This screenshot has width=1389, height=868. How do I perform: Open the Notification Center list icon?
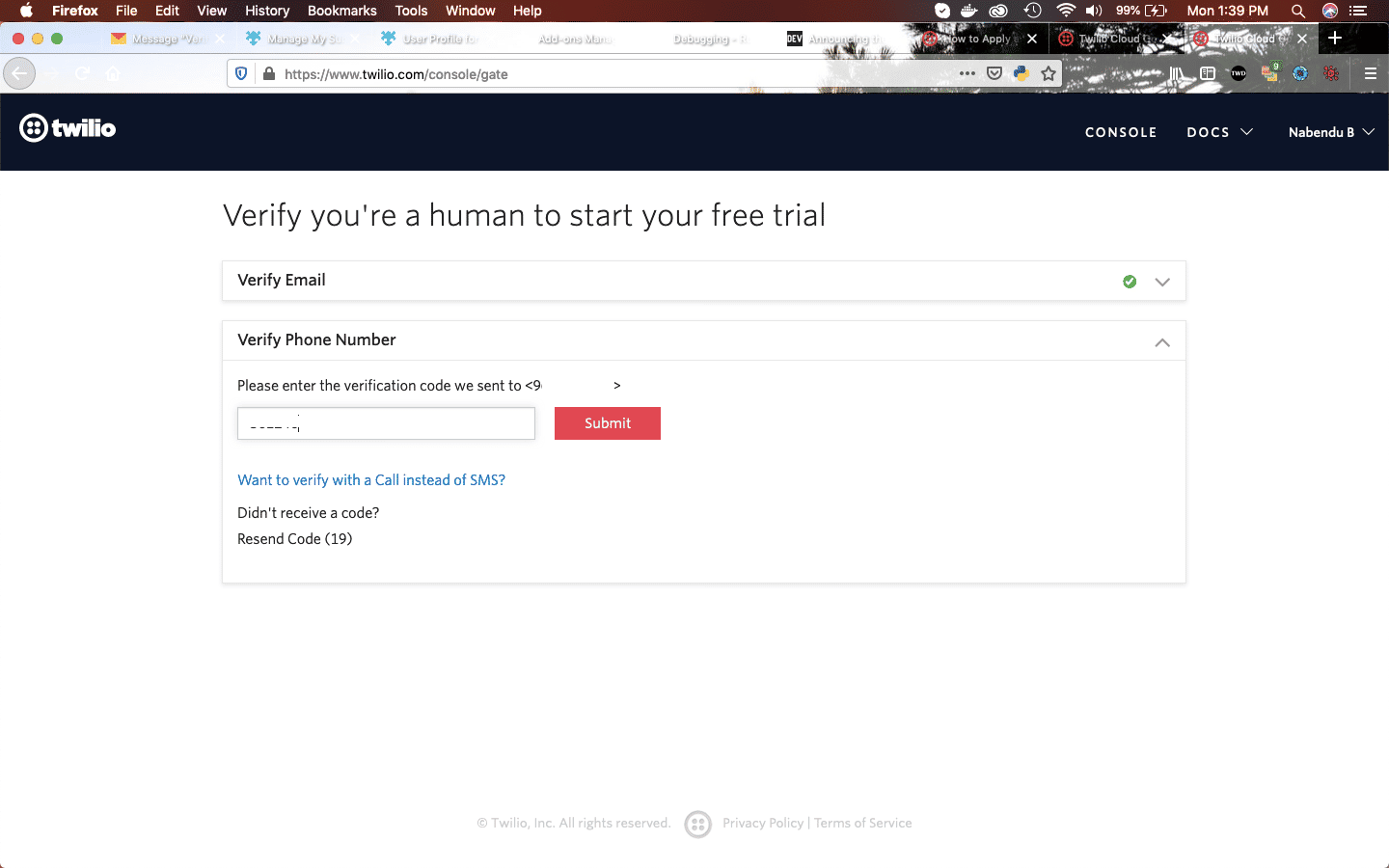point(1359,11)
